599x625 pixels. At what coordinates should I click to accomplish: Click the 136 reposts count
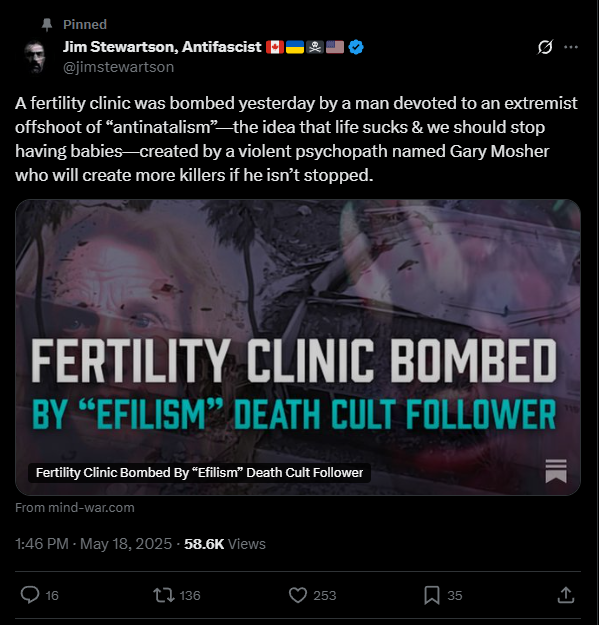[190, 595]
